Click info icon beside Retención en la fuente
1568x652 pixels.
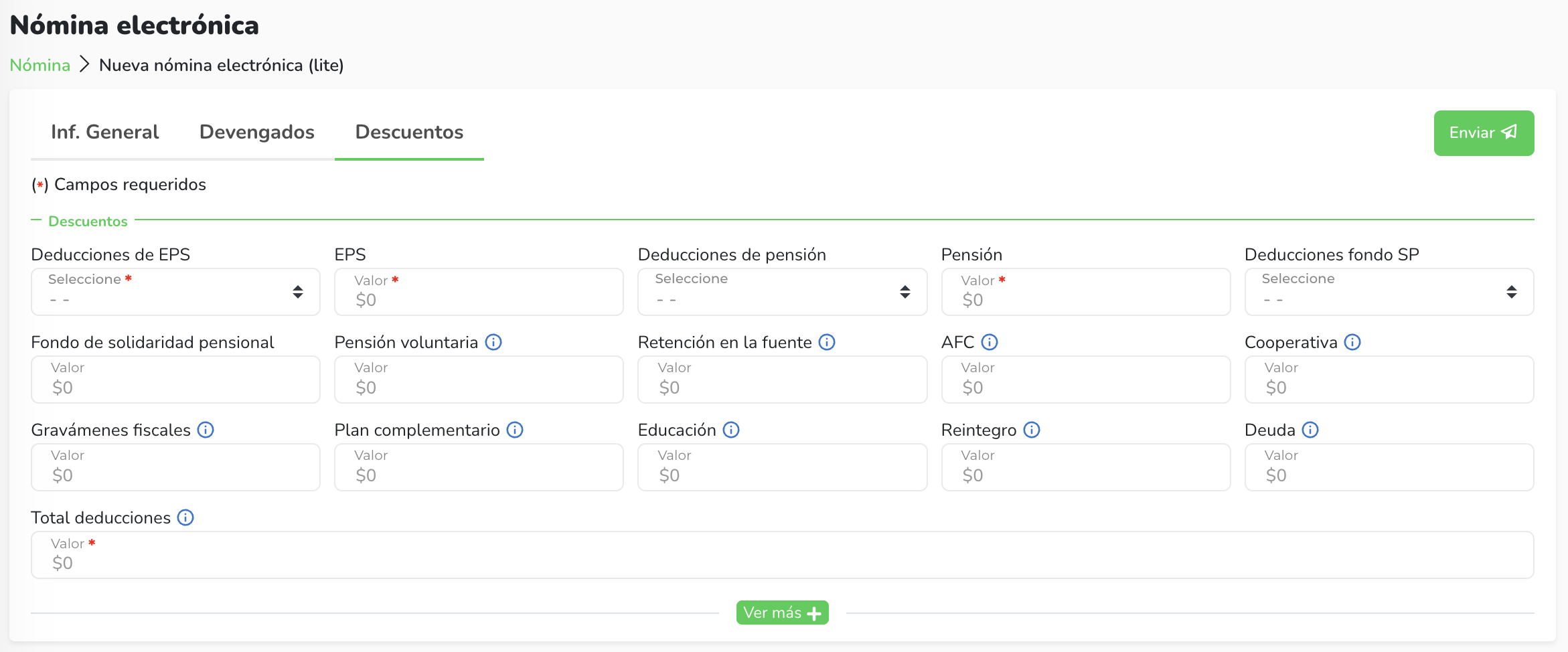pos(827,342)
